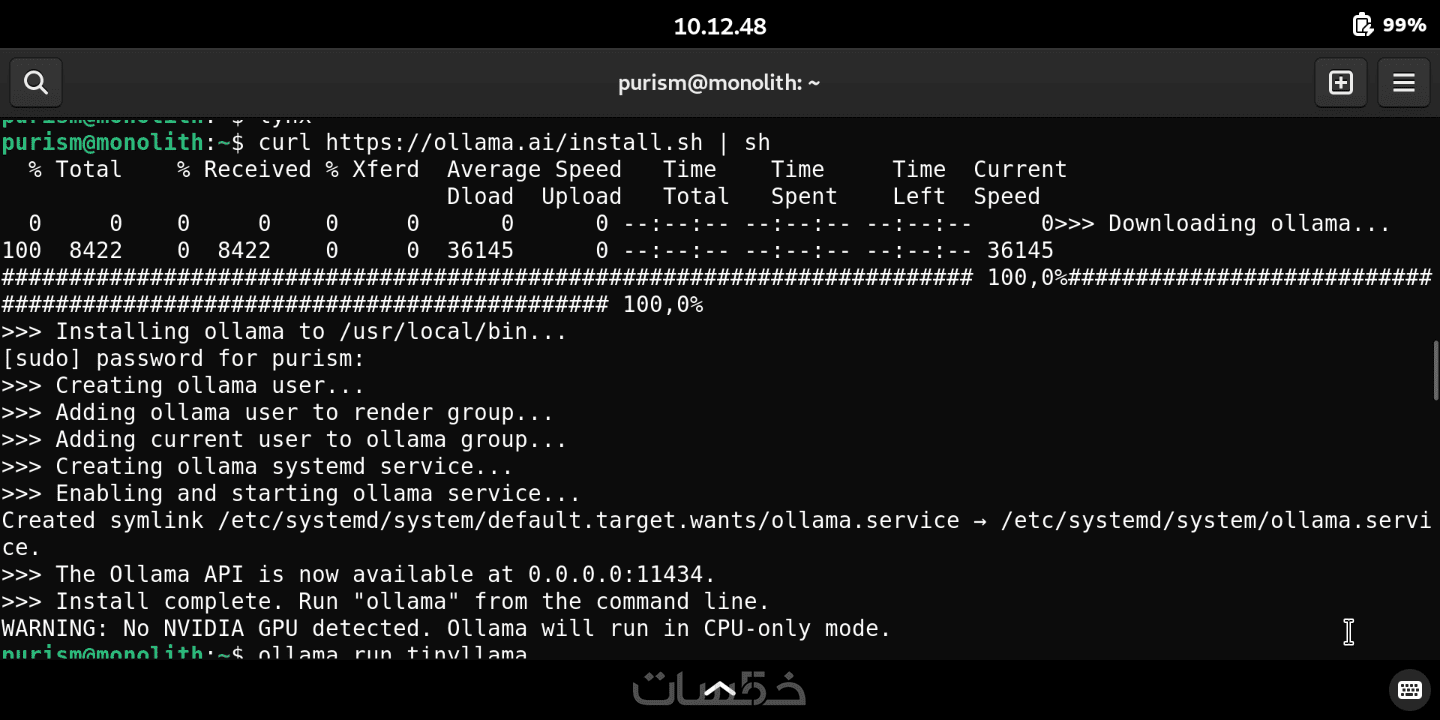This screenshot has height=720, width=1440.
Task: Click the second-row "100,0%" progress text
Action: point(663,305)
